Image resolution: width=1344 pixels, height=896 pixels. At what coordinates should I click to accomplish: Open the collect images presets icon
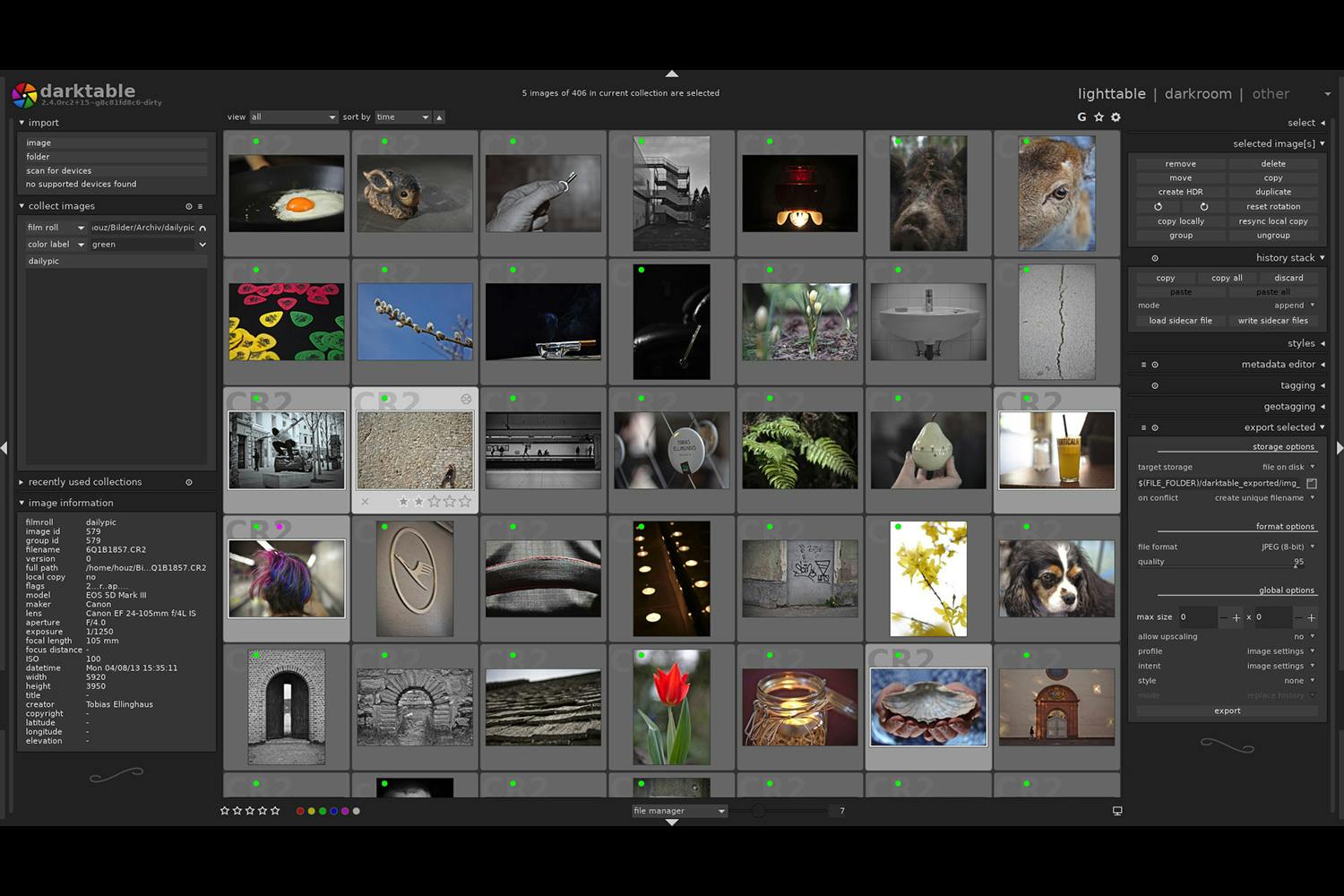(201, 206)
